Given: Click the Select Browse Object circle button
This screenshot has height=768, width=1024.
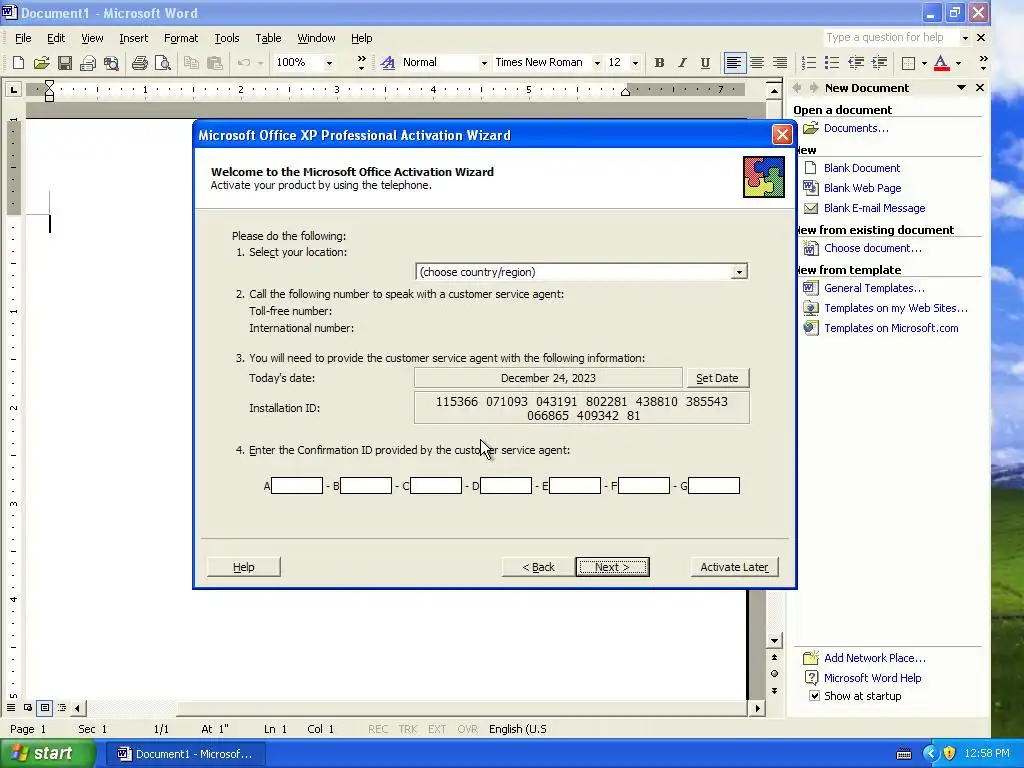Looking at the screenshot, I should point(774,673).
